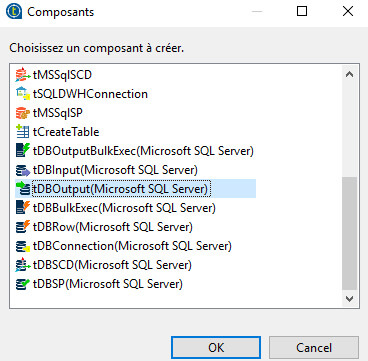This screenshot has height=361, width=368.
Task: Click the tCreateTable grid icon
Action: (23, 132)
